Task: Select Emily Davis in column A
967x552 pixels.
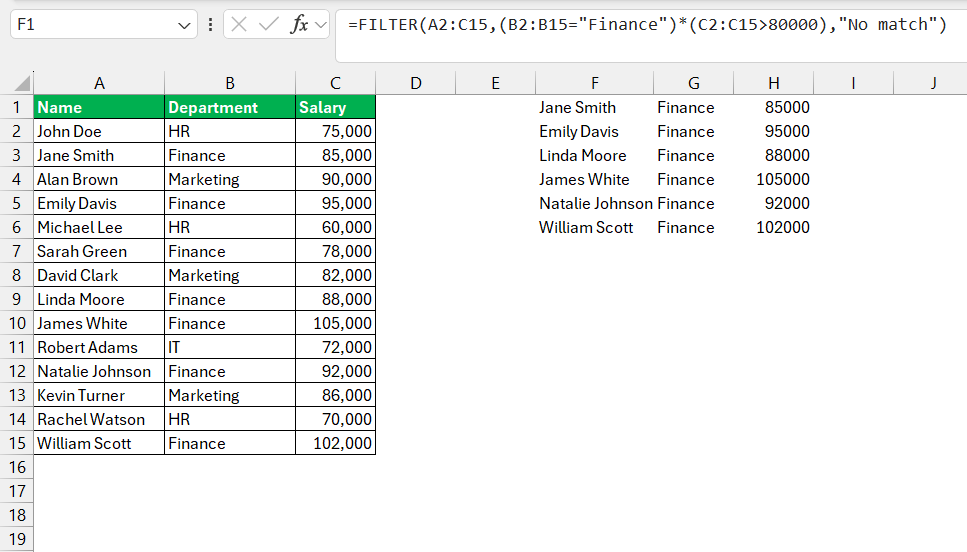Action: point(99,204)
